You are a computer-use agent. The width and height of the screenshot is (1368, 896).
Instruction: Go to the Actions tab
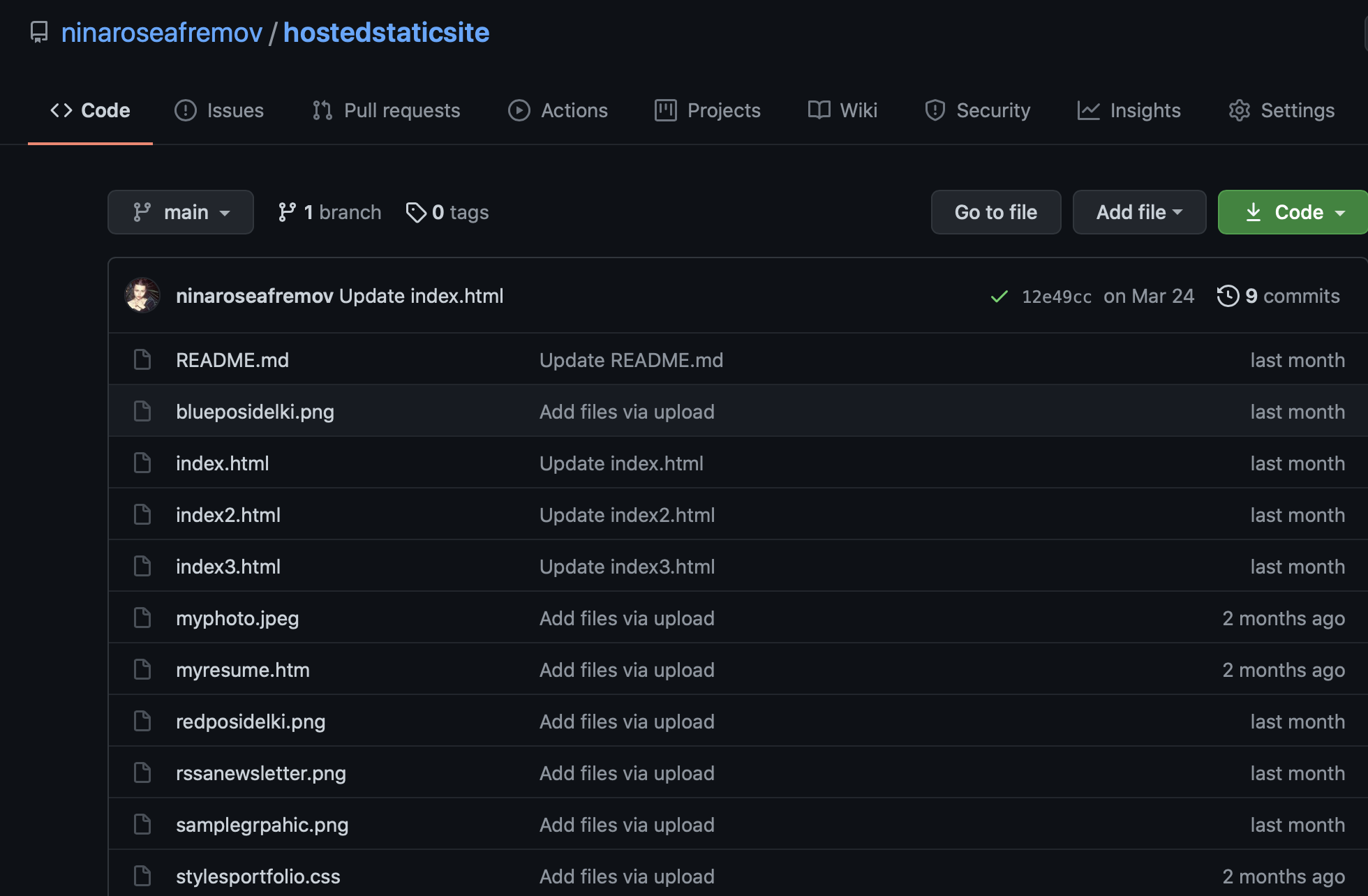click(x=558, y=110)
